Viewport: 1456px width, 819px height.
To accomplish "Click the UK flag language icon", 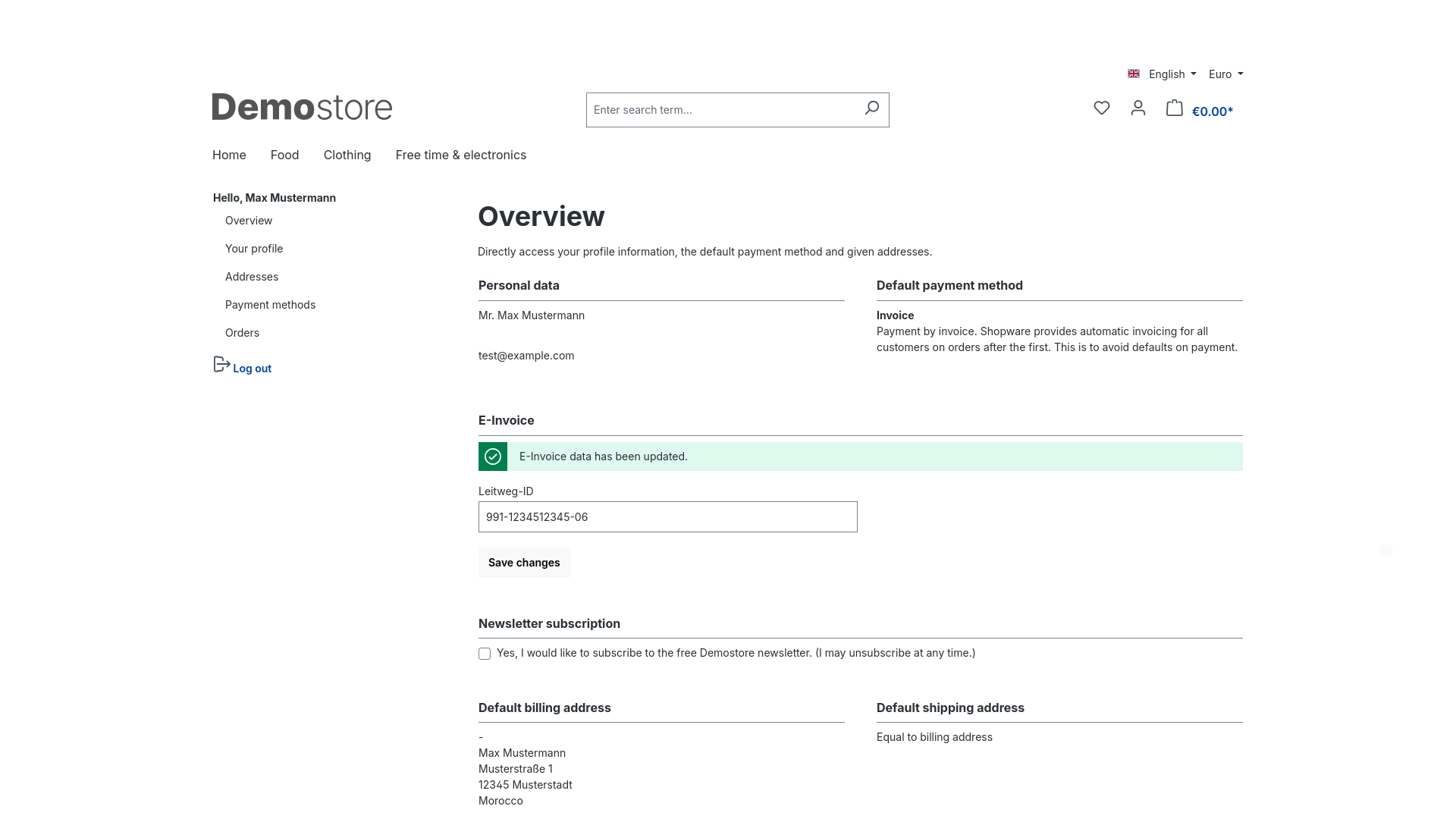I will coord(1134,74).
